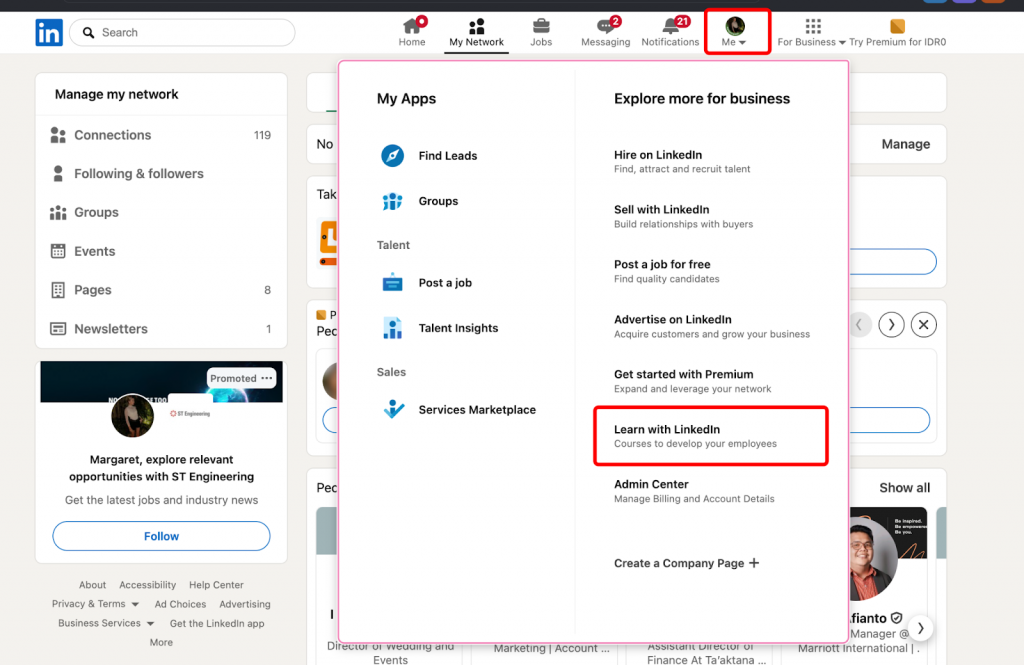The width and height of the screenshot is (1024, 665).
Task: Click inside the Search field
Action: (180, 32)
